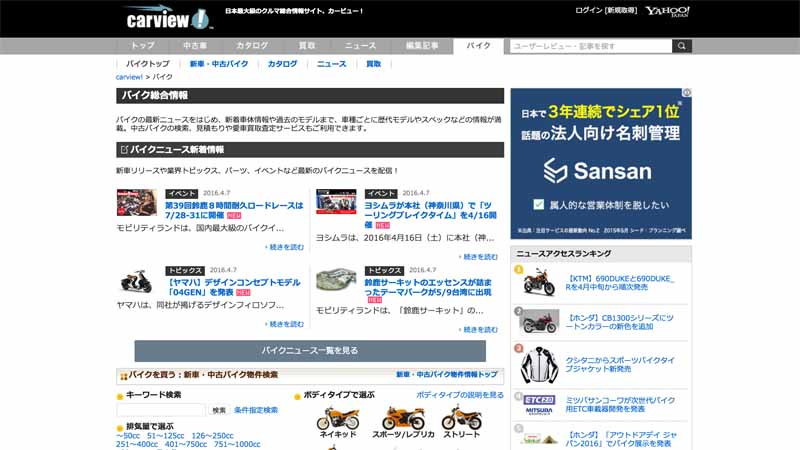The width and height of the screenshot is (800, 450).
Task: Click the KTM 690DUKE ranking thumbnail
Action: point(539,282)
